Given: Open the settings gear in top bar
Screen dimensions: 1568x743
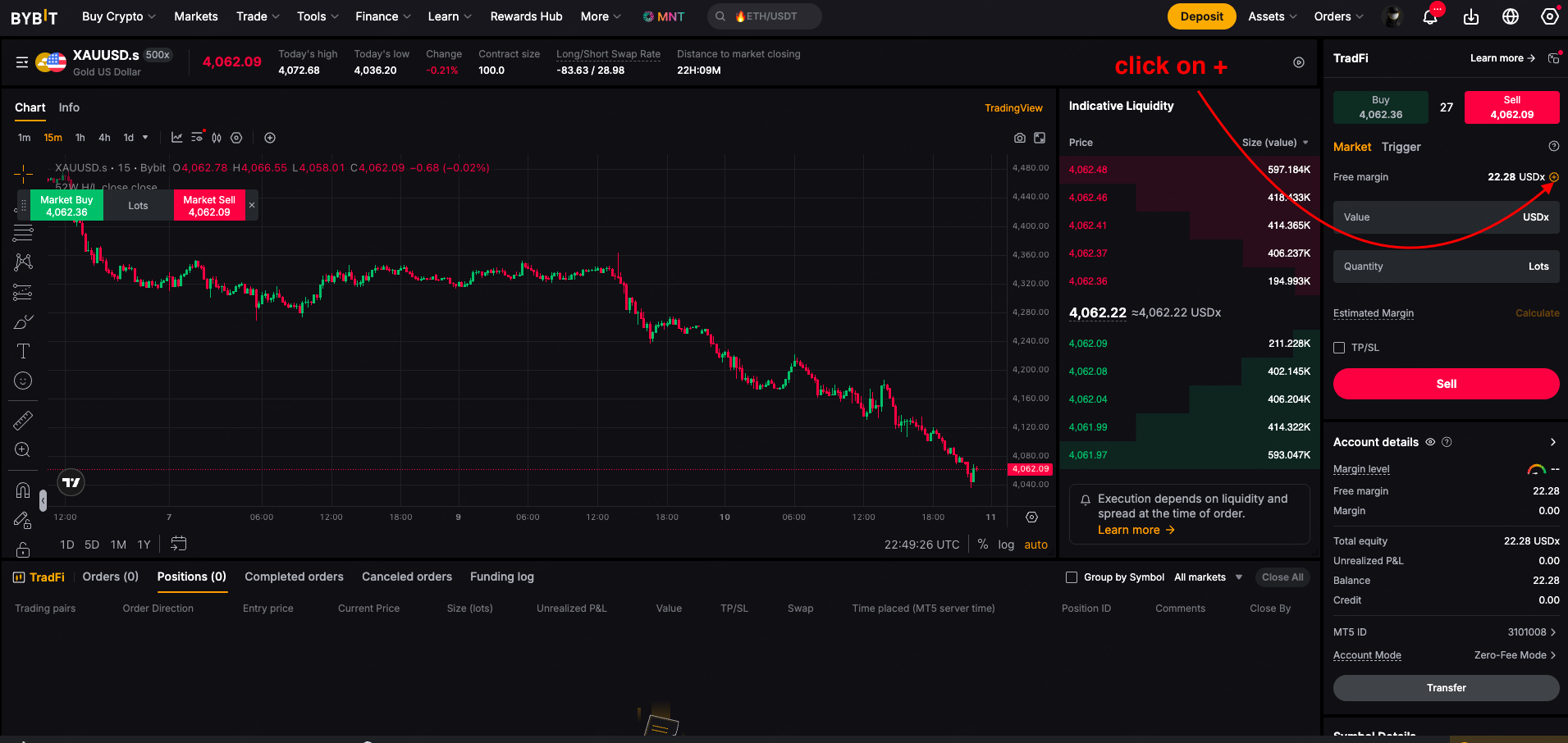Looking at the screenshot, I should pyautogui.click(x=1550, y=16).
